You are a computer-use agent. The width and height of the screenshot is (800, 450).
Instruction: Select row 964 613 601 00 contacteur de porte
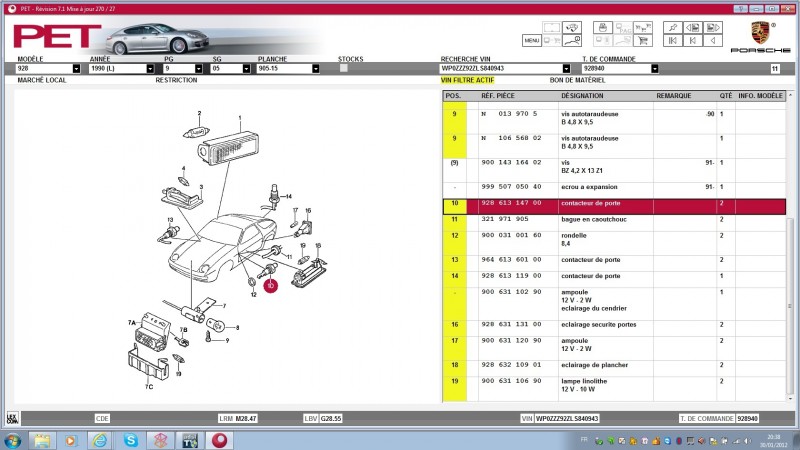pos(614,264)
